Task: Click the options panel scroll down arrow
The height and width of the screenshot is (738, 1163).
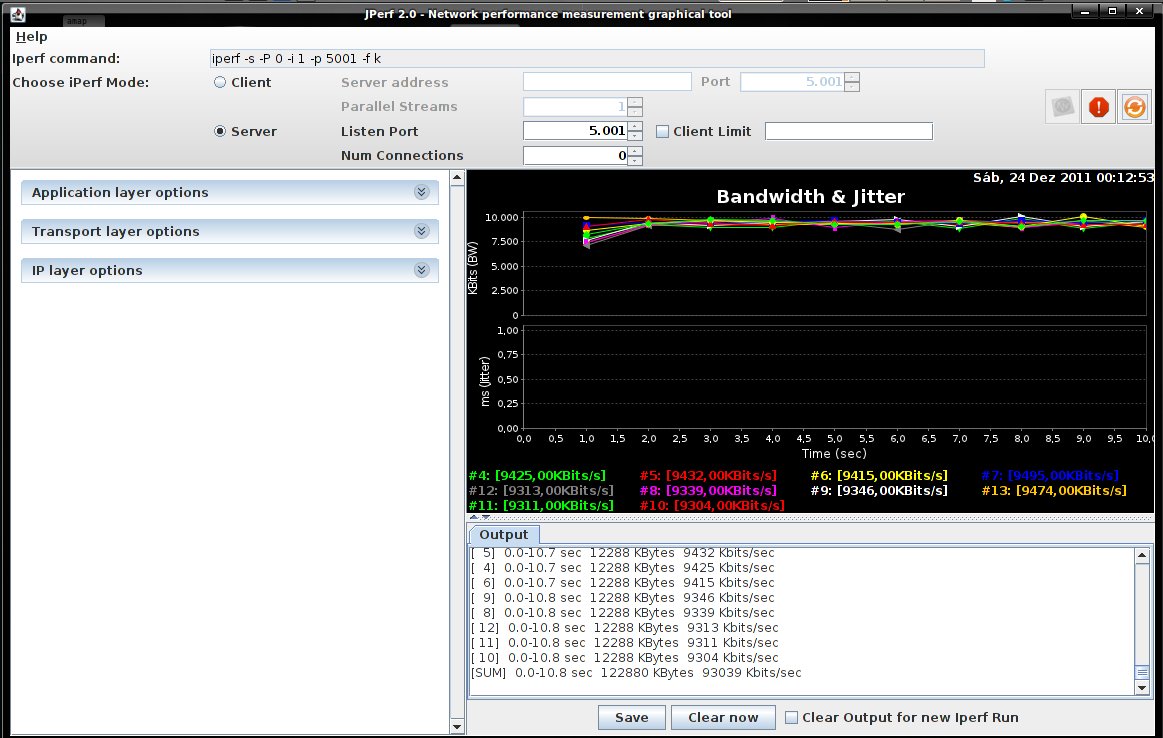Action: [457, 727]
